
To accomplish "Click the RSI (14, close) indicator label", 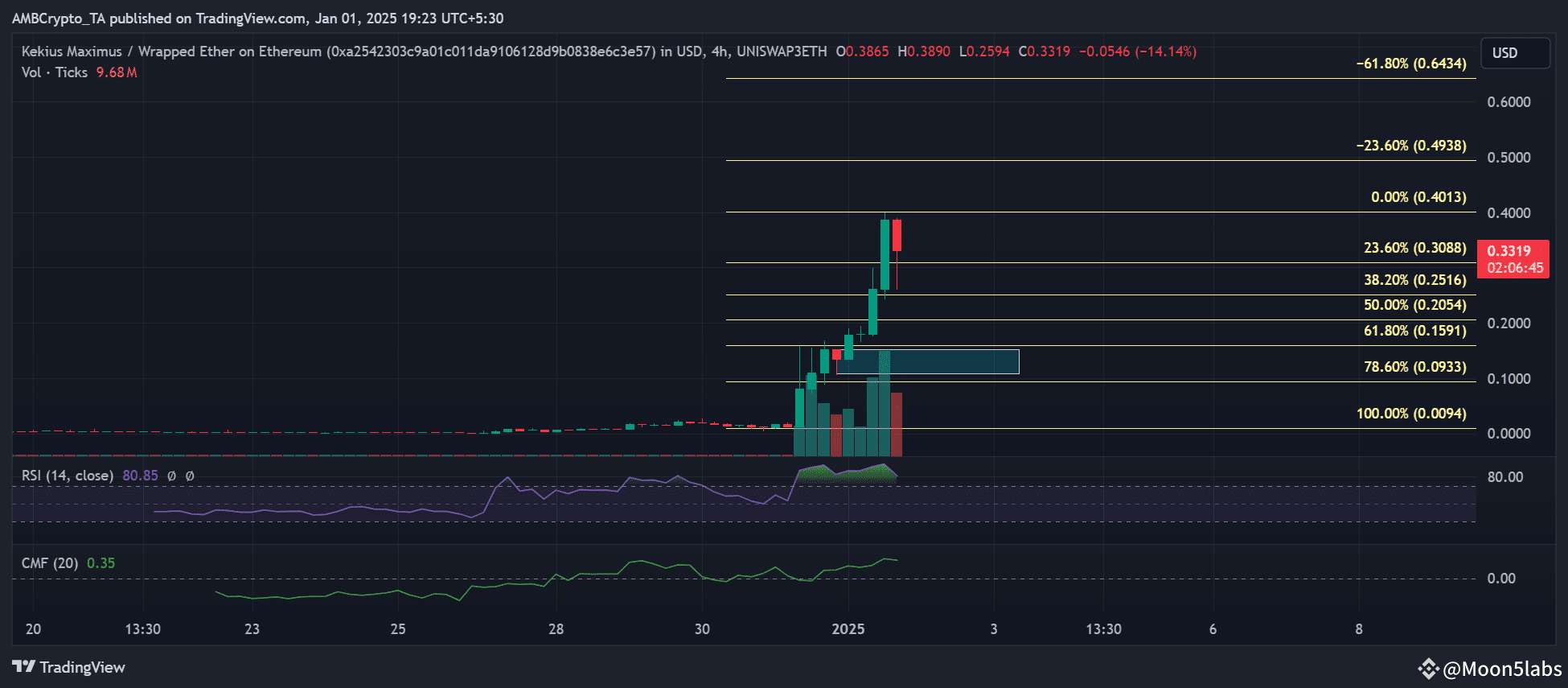I will coord(68,476).
